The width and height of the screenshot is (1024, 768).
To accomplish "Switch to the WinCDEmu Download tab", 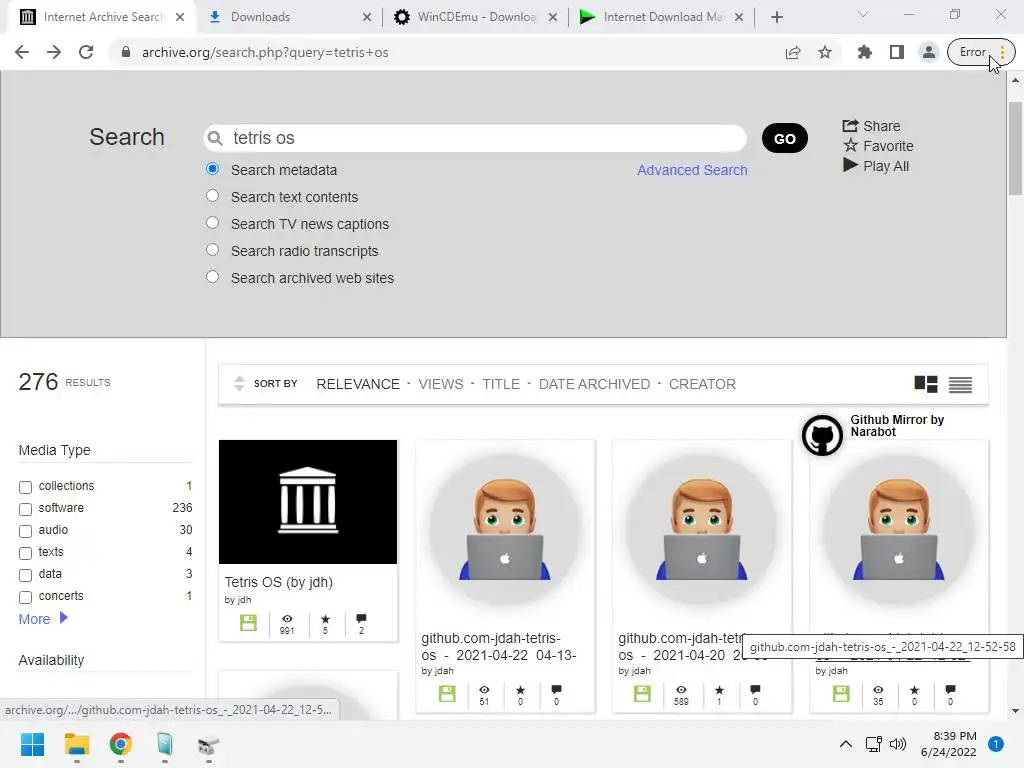I will (475, 17).
